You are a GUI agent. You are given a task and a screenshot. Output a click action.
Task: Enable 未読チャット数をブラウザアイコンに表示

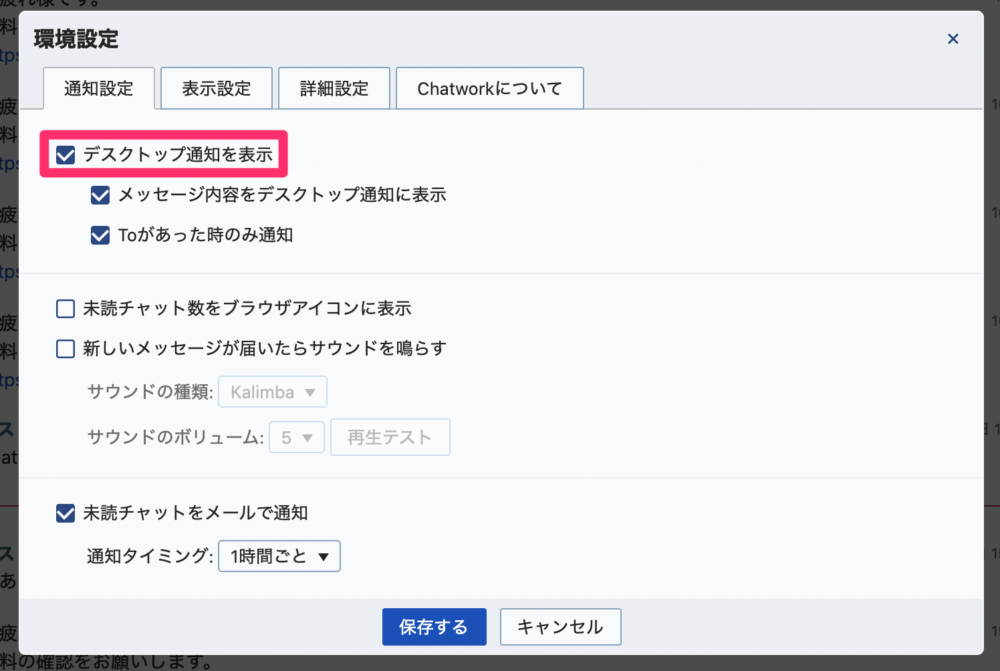coord(65,308)
